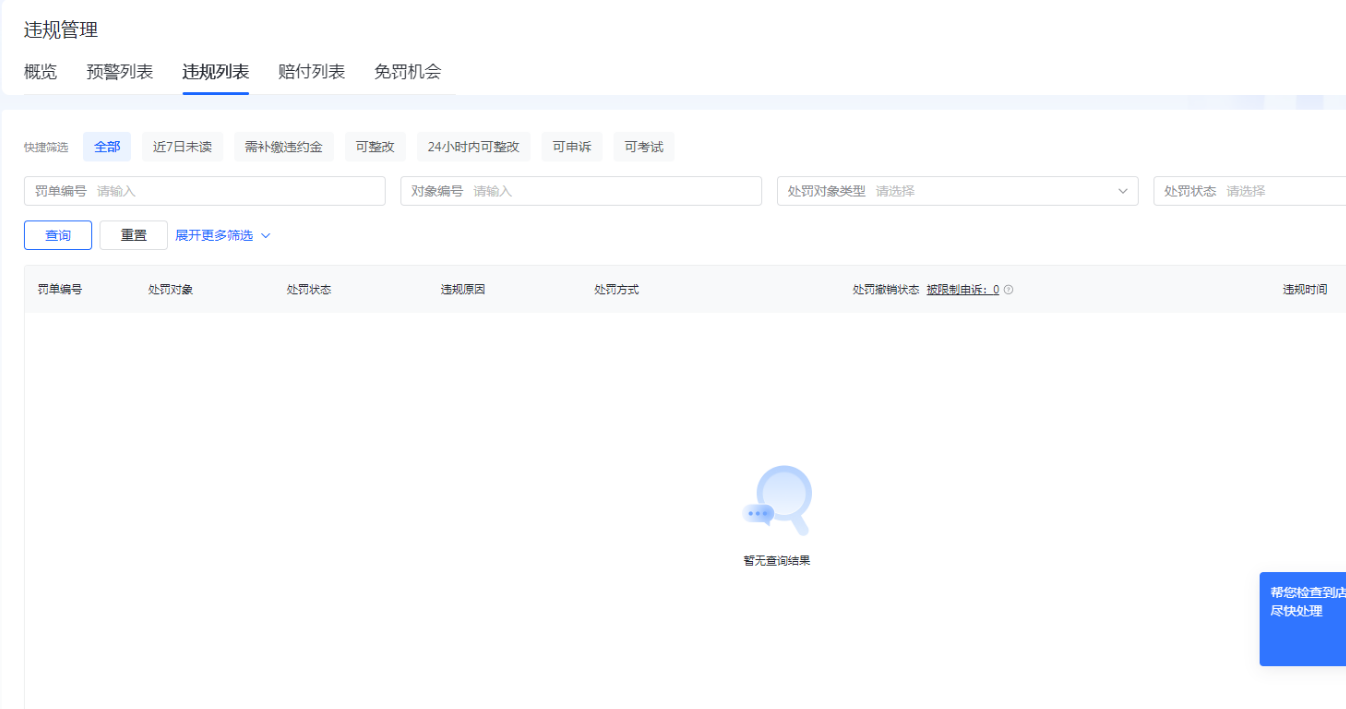Click the 重置 button
Image resolution: width=1346 pixels, height=709 pixels.
click(134, 236)
